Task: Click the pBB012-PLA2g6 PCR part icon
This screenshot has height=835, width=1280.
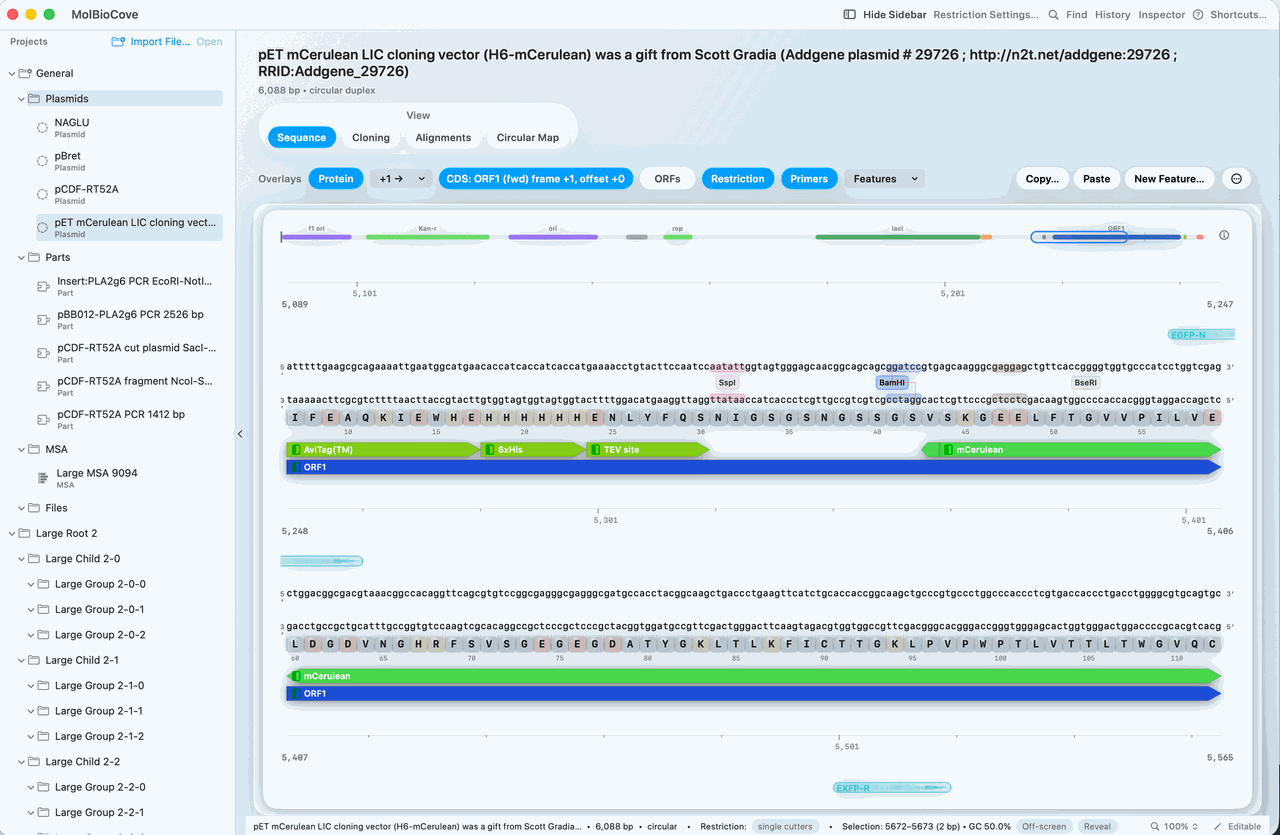Action: (x=43, y=319)
